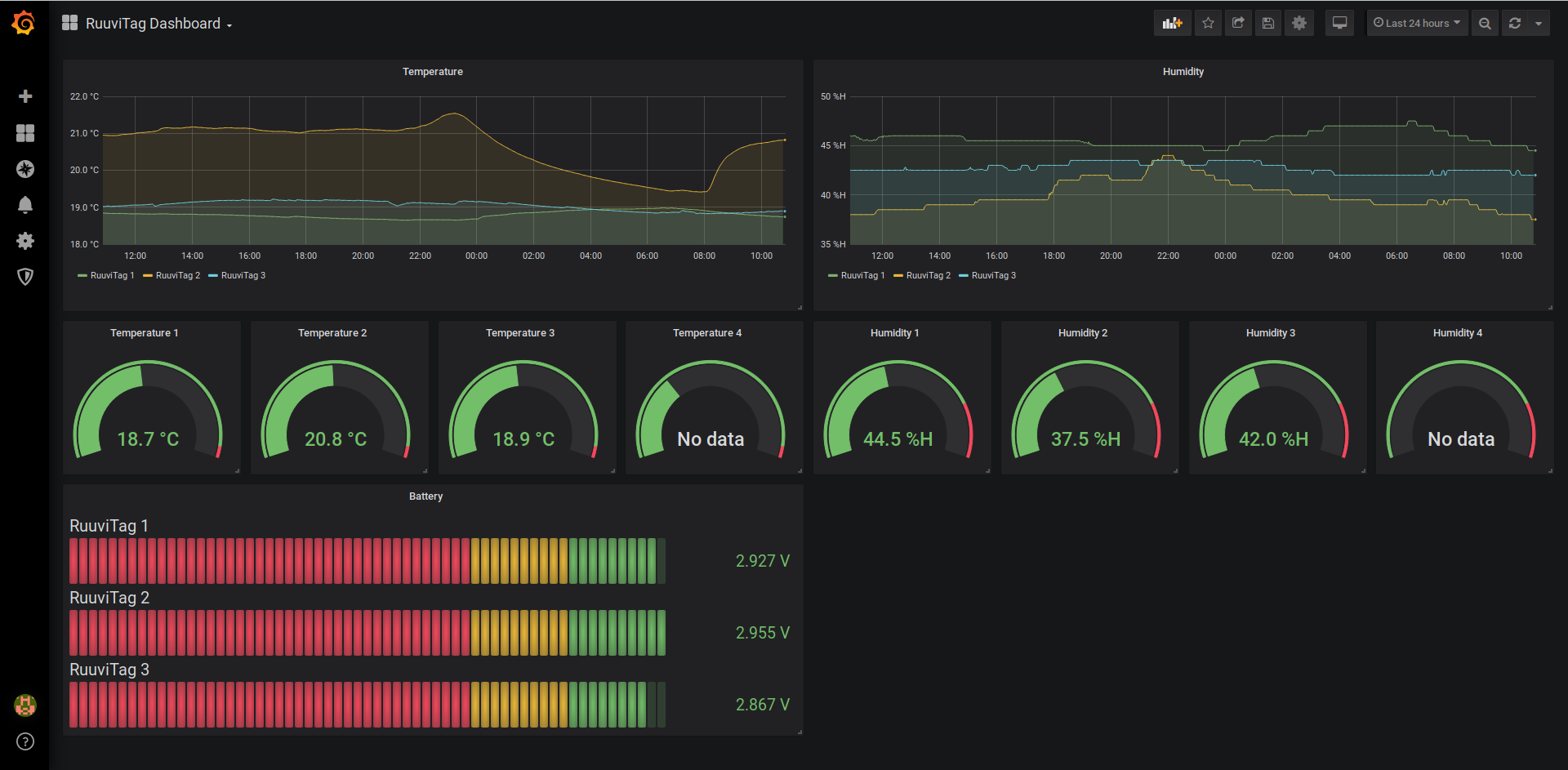Open the Server Admin shield icon
This screenshot has height=770, width=1568.
pos(25,277)
